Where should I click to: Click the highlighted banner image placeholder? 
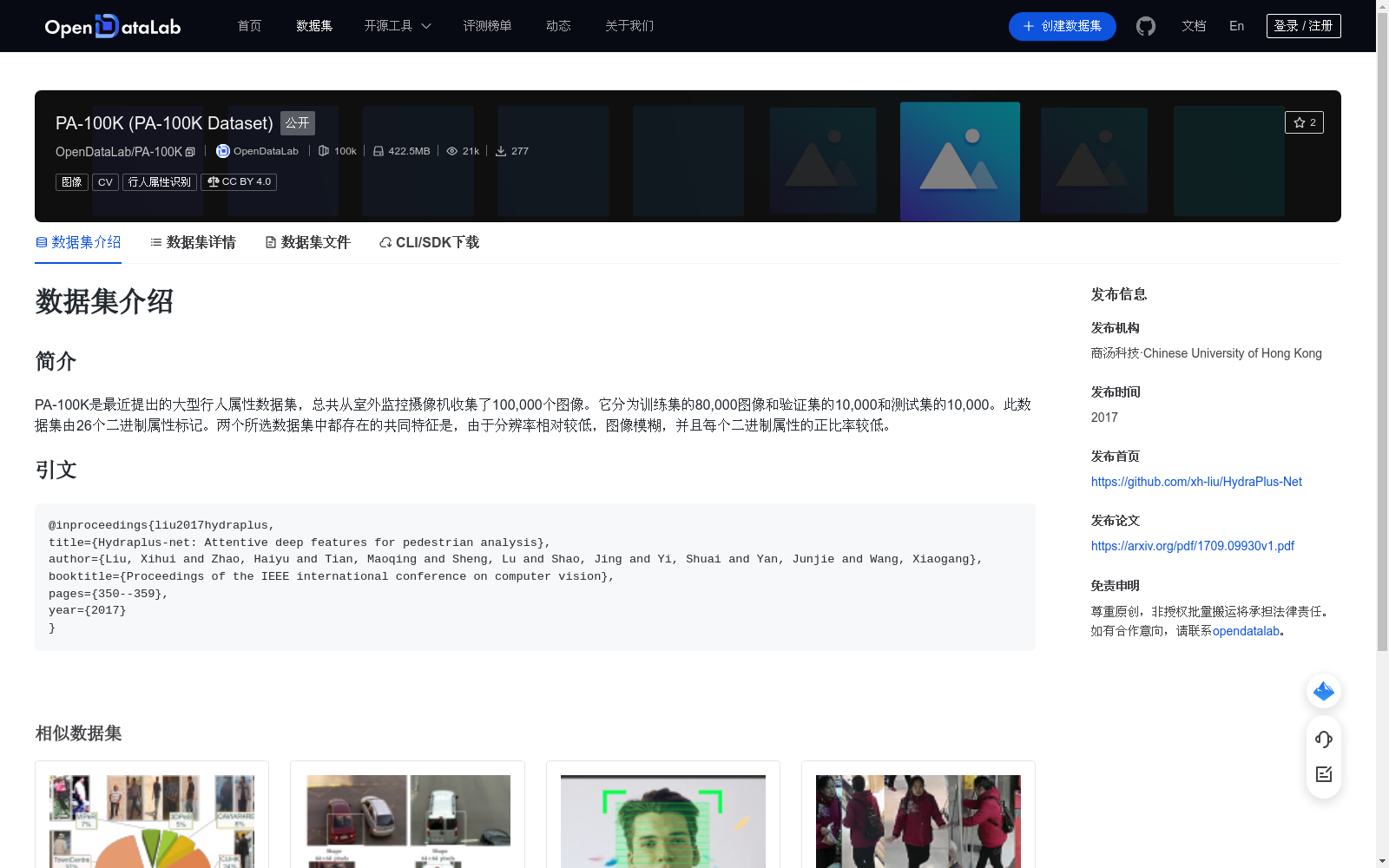(x=960, y=161)
